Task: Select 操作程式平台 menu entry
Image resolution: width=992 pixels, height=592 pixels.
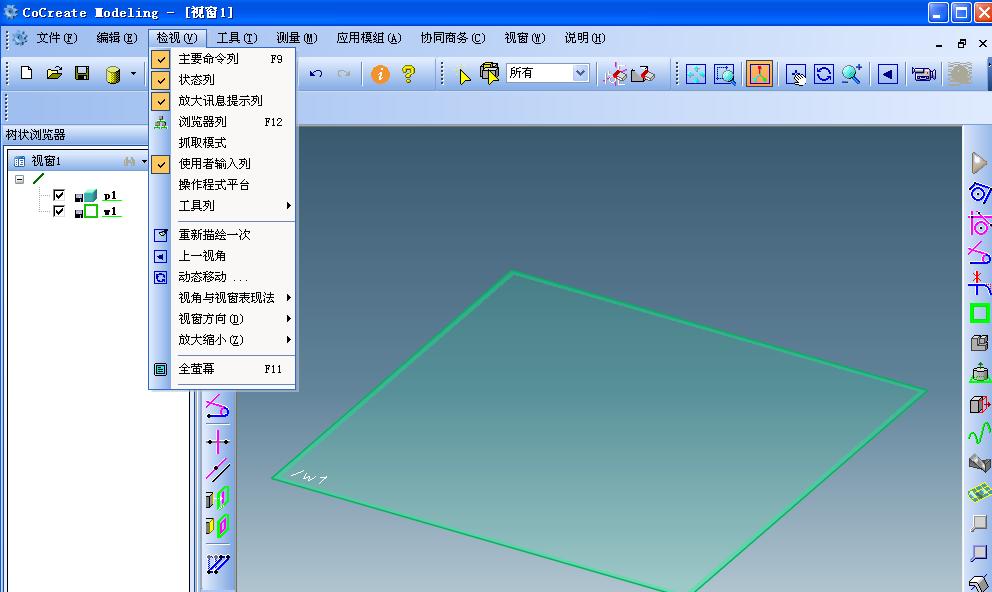Action: 223,185
